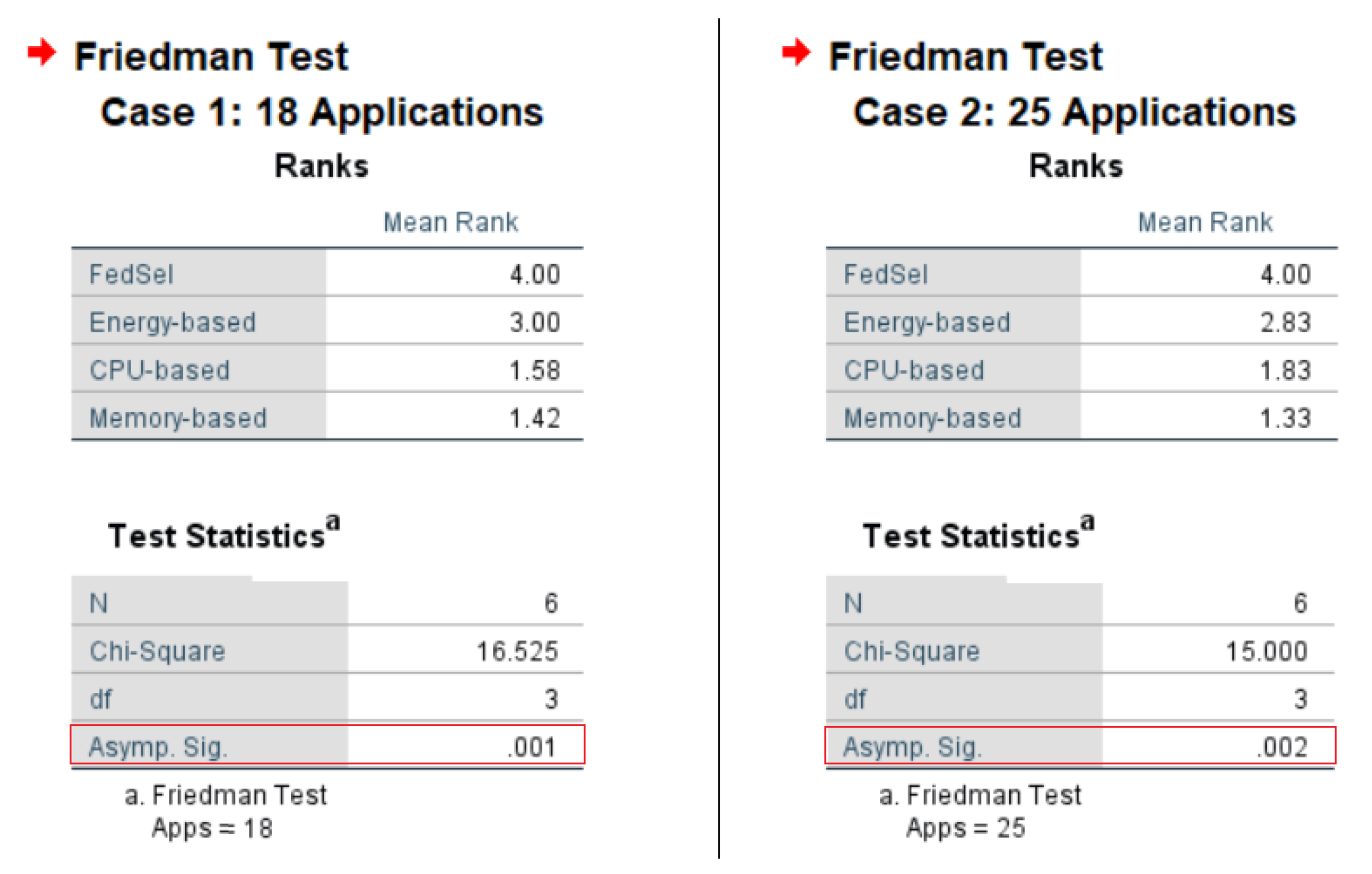
Task: Select Memory-based value 1.42 in Case 1
Action: pos(535,418)
